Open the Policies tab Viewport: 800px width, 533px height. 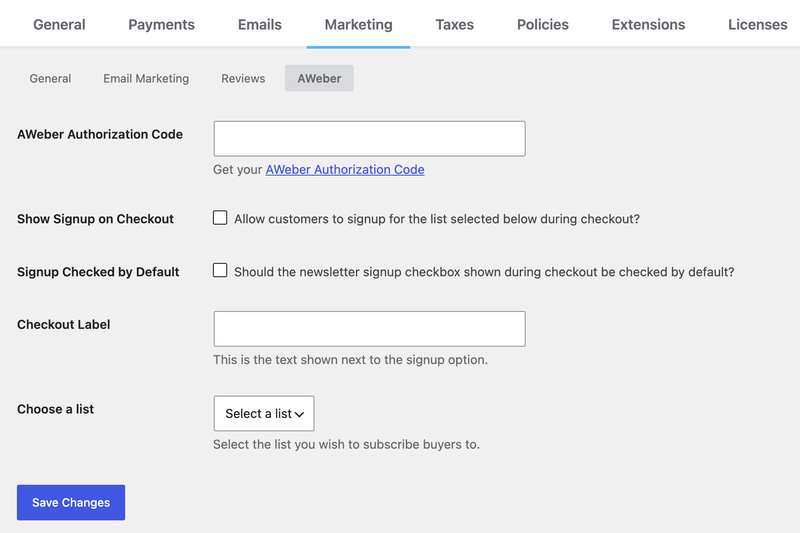542,24
